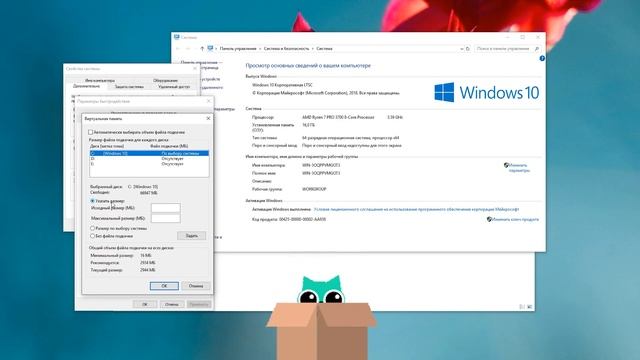Click the product code 00425-00000-00002-AA938
The width and height of the screenshot is (640, 360).
[x=302, y=219]
